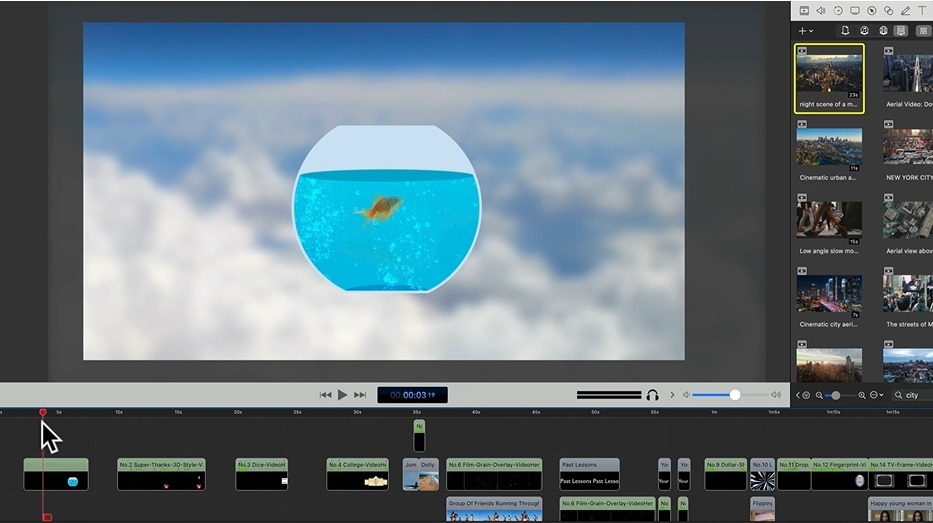This screenshot has height=523, width=933.
Task: Select the pencil annotation icon
Action: click(905, 11)
